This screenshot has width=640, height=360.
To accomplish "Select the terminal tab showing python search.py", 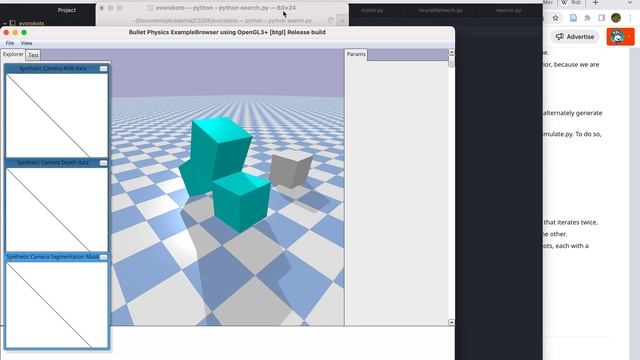I will coord(222,20).
